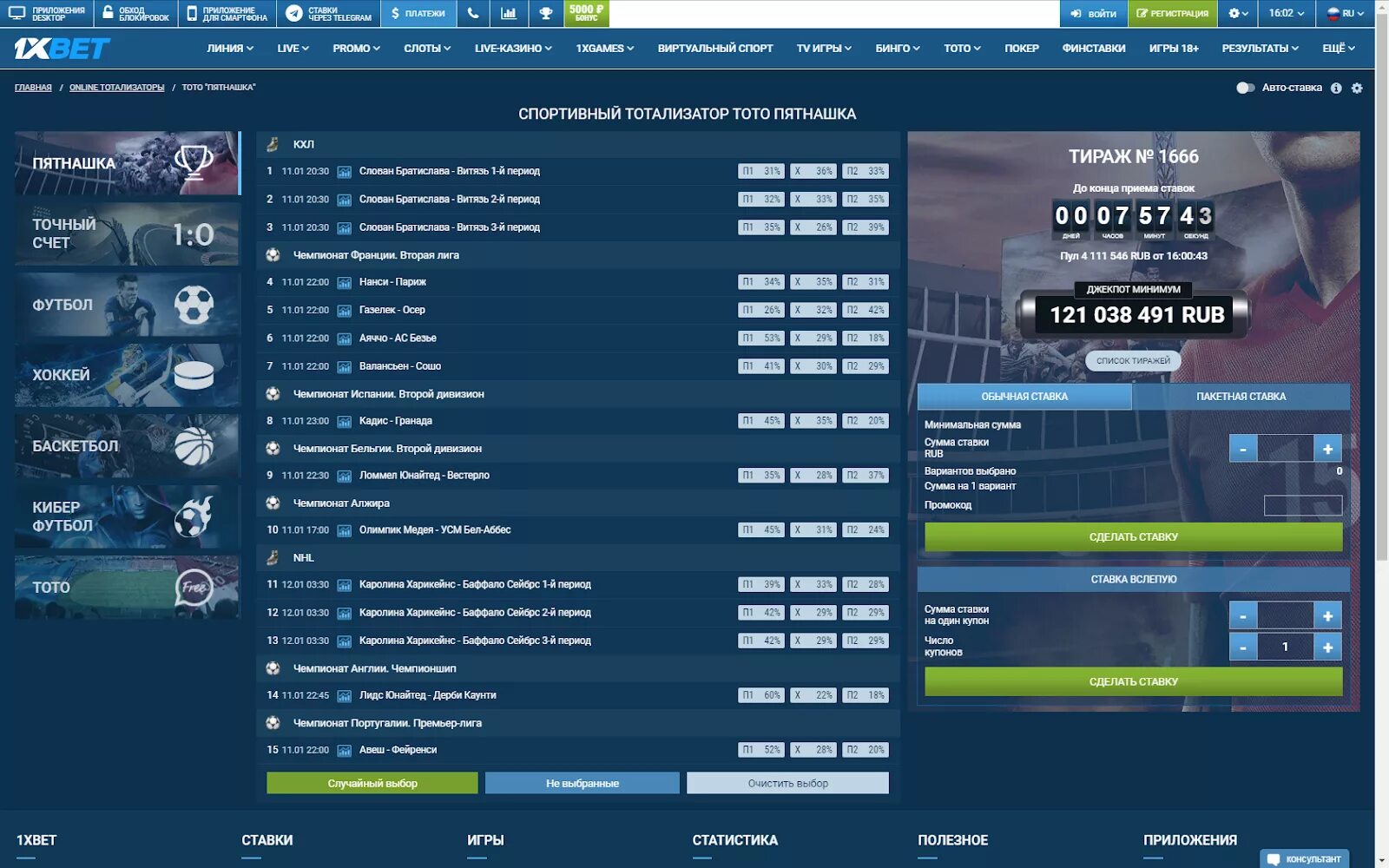Open the block bypass lock shortcut
Viewport: 1389px width, 868px height.
click(x=135, y=13)
